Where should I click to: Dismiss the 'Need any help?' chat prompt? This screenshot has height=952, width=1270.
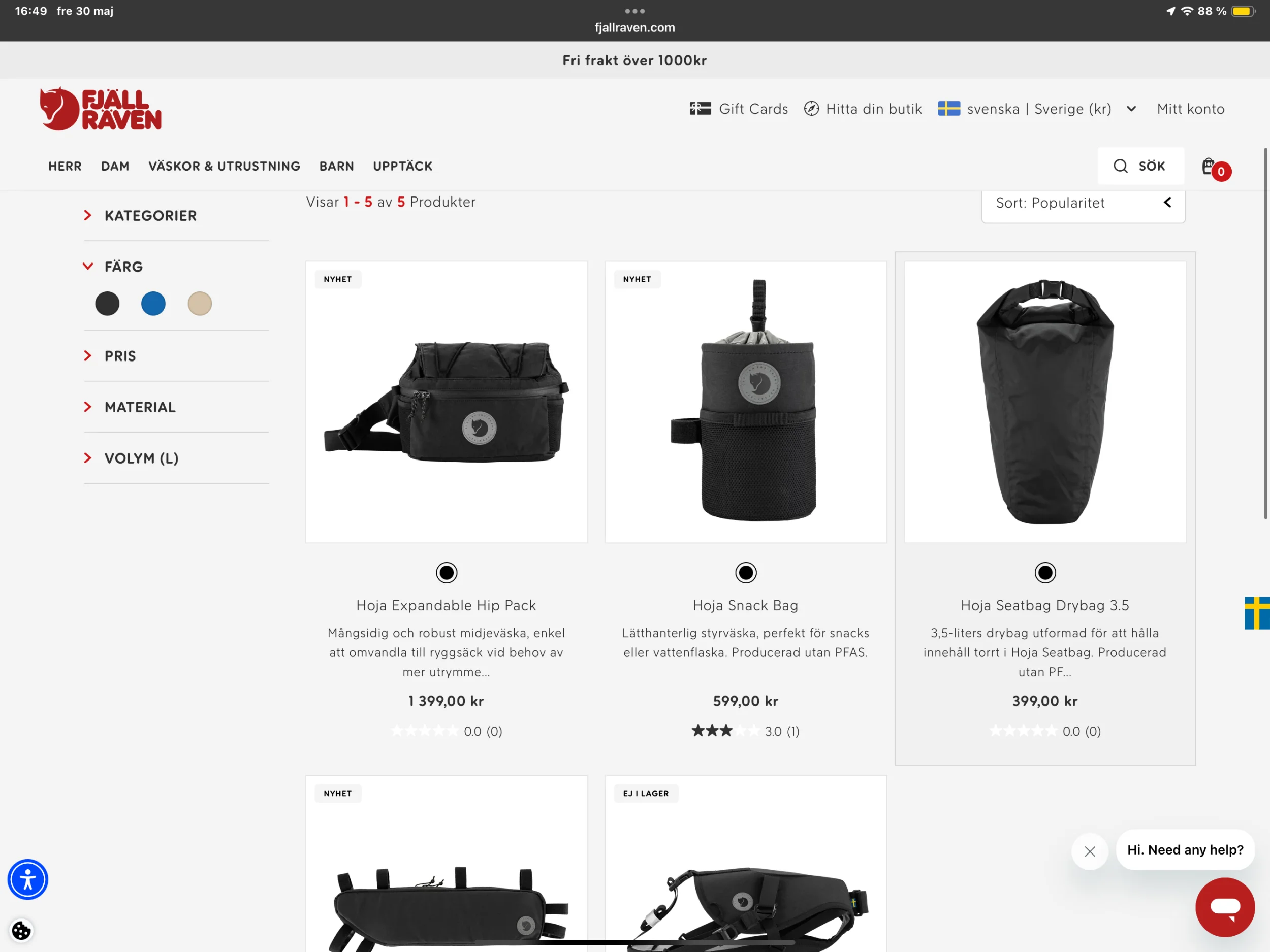pos(1090,851)
